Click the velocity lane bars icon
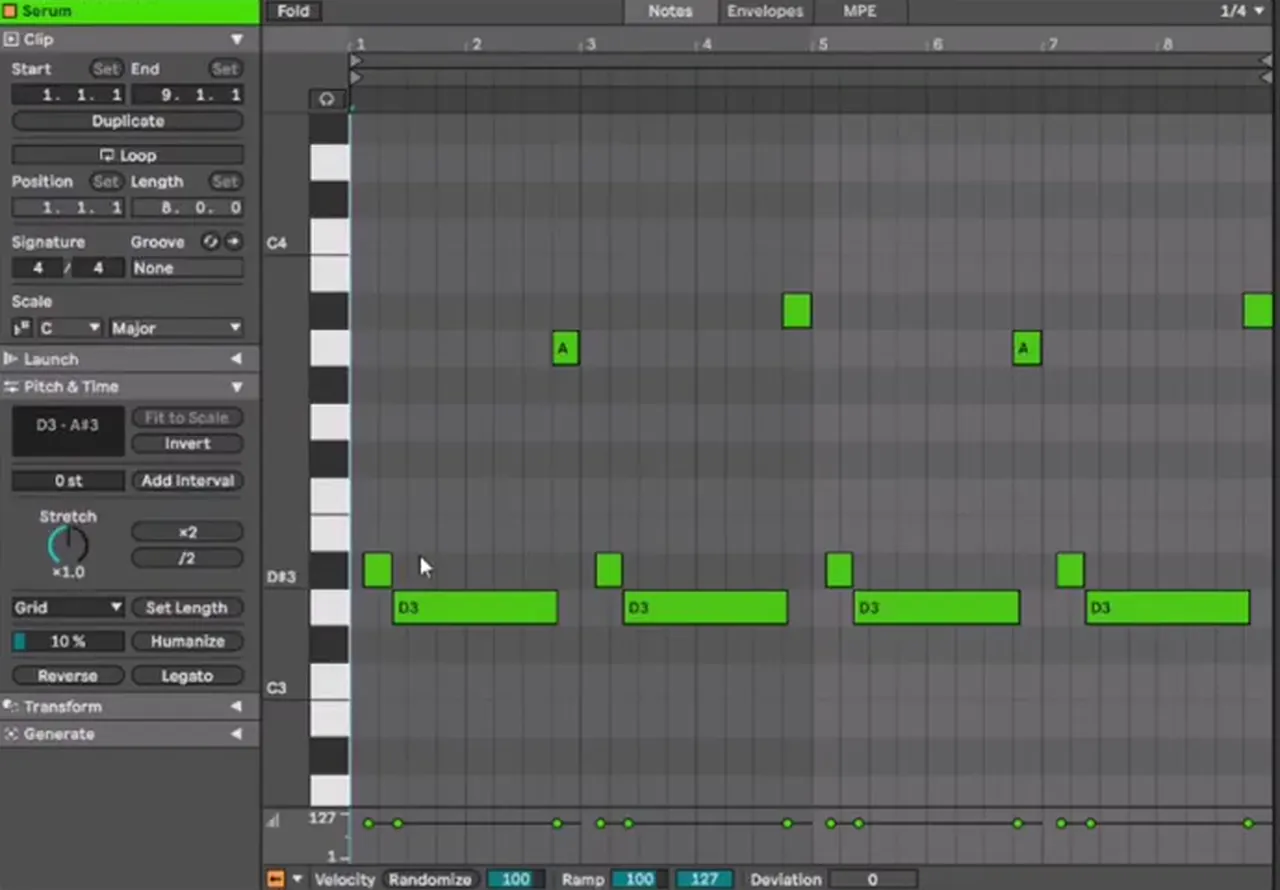Screen dimensions: 1280x890 point(274,821)
